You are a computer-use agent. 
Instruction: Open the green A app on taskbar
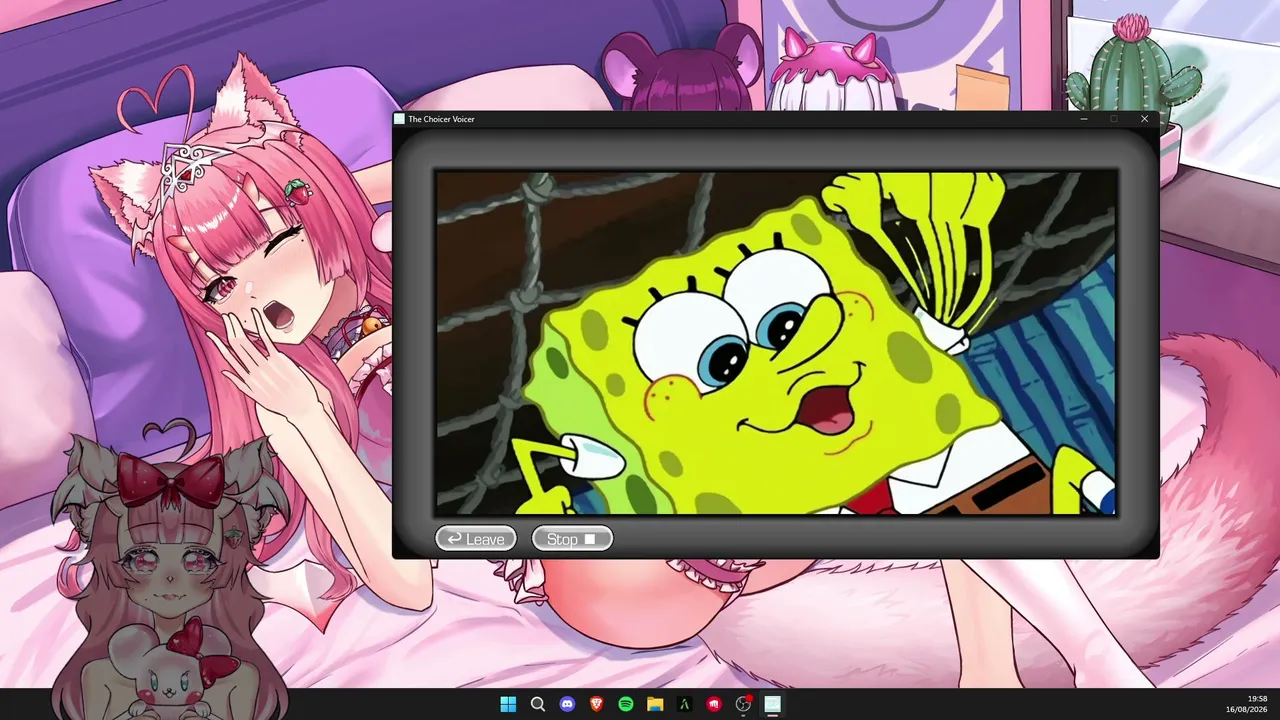point(685,704)
